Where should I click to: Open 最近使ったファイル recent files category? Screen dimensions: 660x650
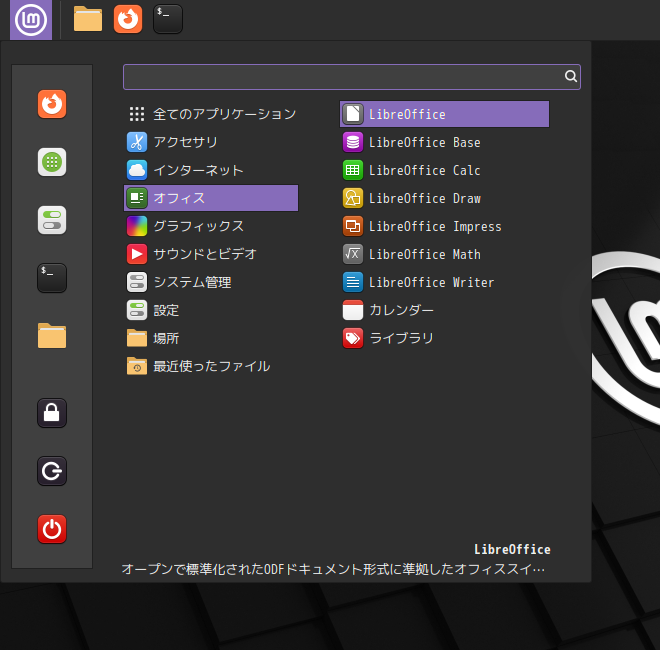211,366
